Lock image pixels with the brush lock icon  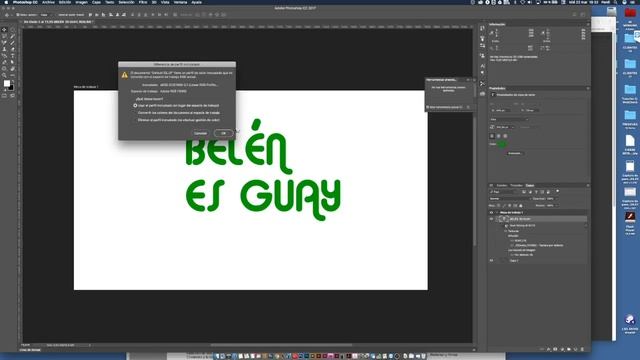(504, 205)
